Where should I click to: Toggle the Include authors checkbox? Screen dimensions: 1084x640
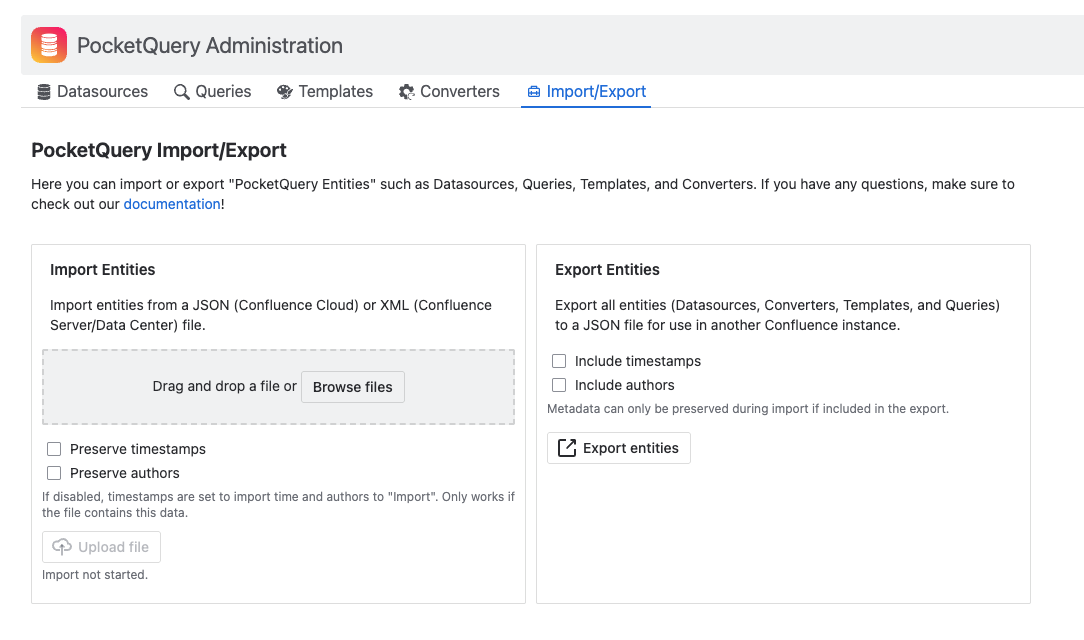[559, 385]
